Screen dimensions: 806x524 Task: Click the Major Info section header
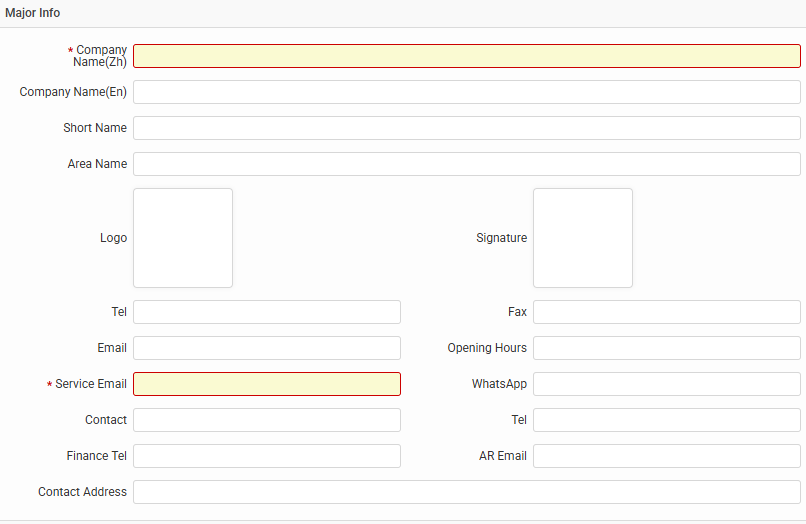33,13
